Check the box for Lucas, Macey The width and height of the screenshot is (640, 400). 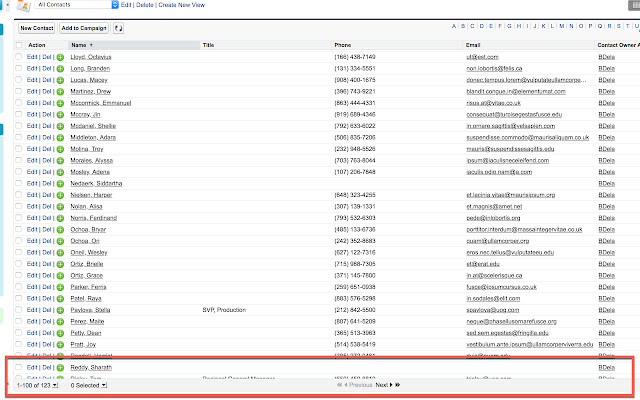click(19, 80)
